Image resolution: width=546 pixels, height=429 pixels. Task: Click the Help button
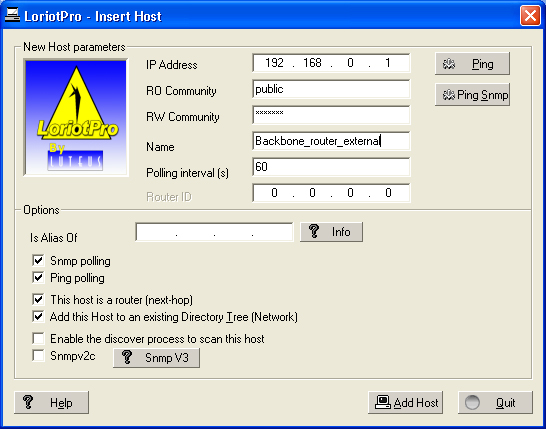pos(52,403)
